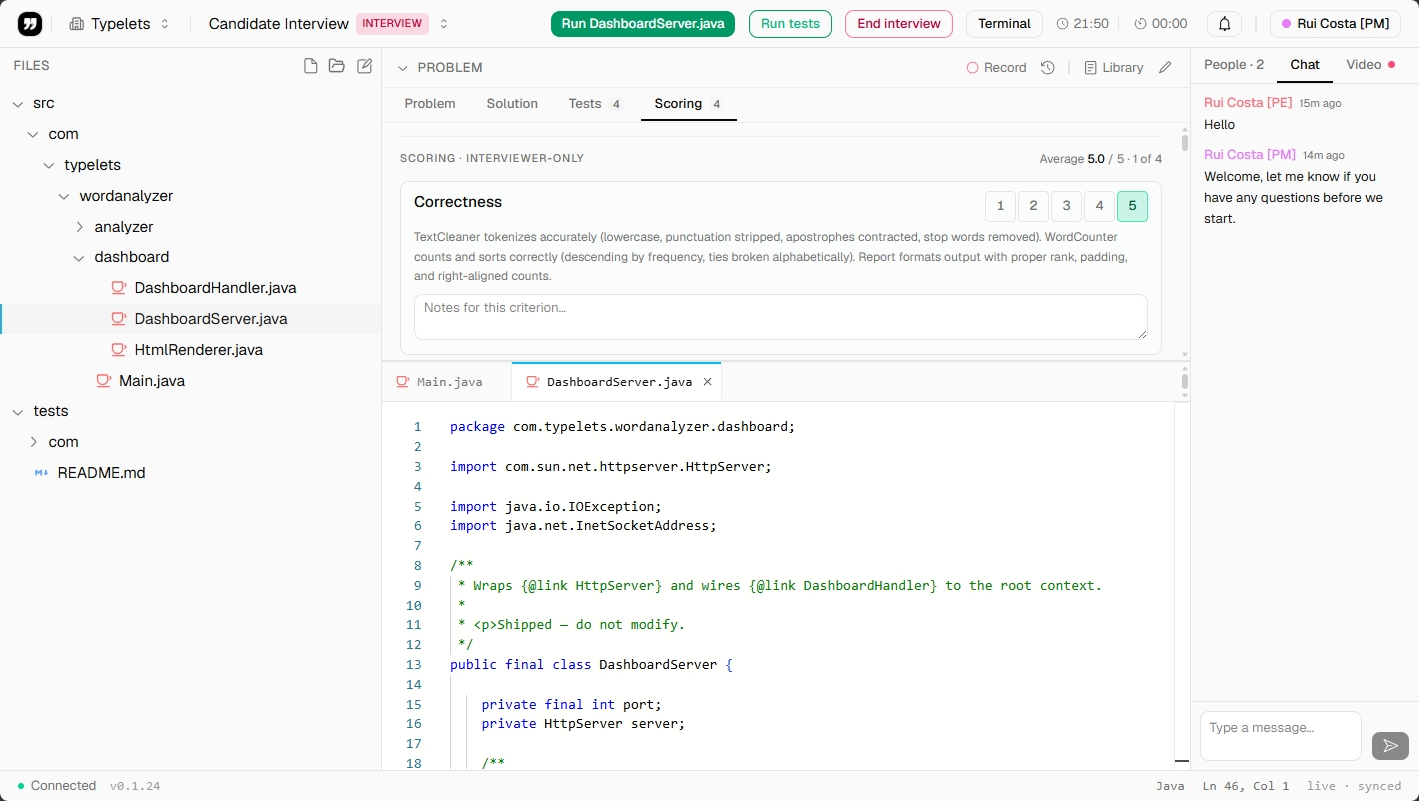Viewport: 1419px width, 801px height.
Task: Select score 1 for Correctness
Action: click(x=1000, y=206)
